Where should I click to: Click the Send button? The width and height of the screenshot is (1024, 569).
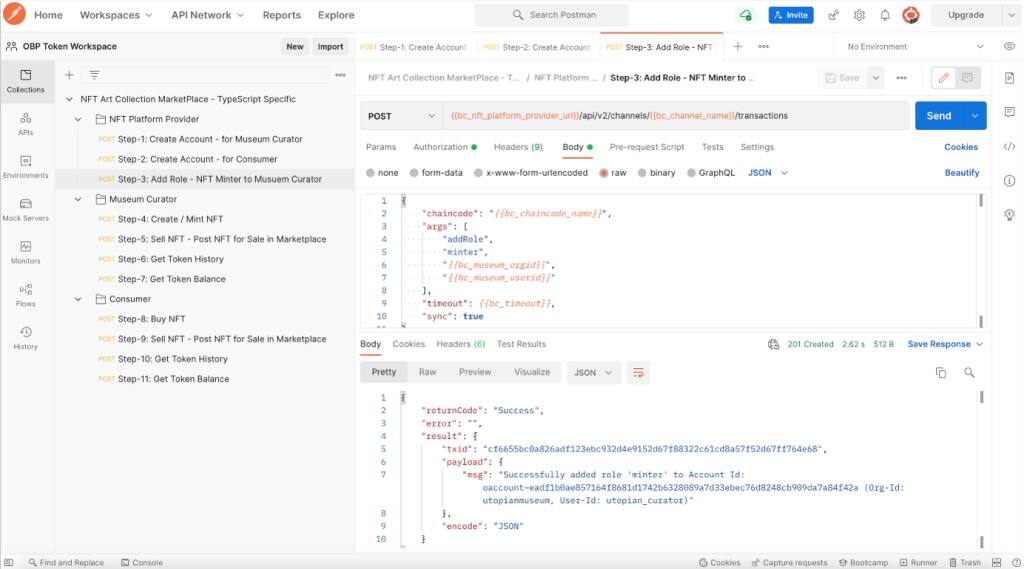[x=939, y=116]
